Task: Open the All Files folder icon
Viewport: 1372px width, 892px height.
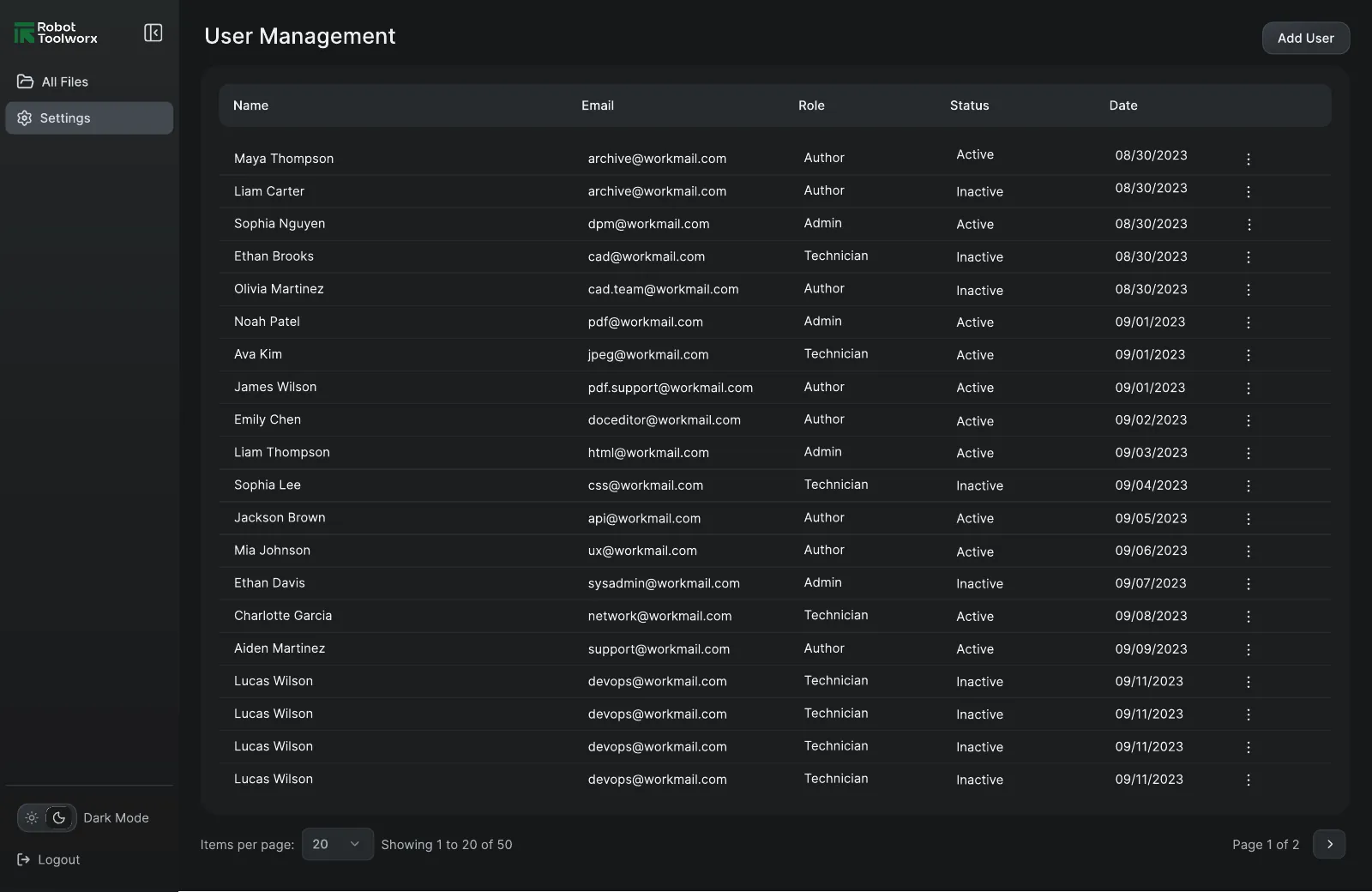Action: coord(25,81)
